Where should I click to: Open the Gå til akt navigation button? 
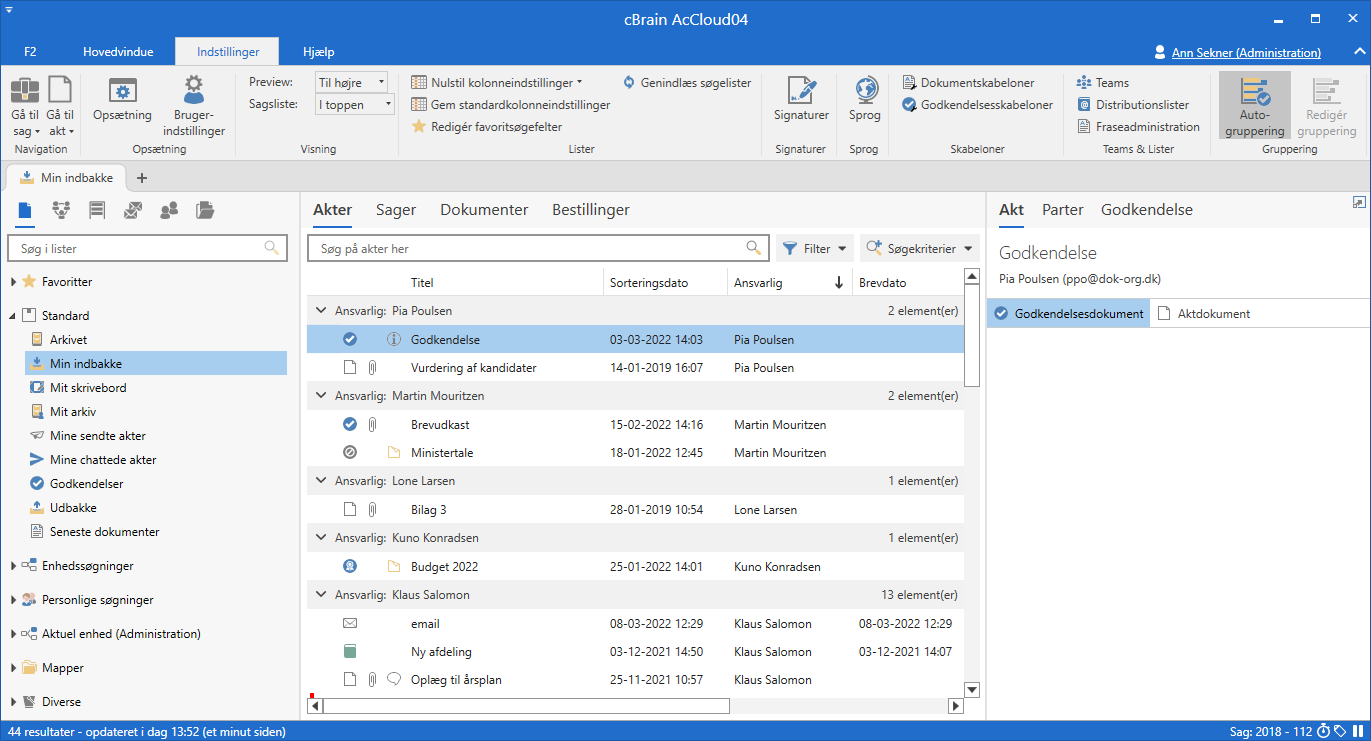click(60, 106)
